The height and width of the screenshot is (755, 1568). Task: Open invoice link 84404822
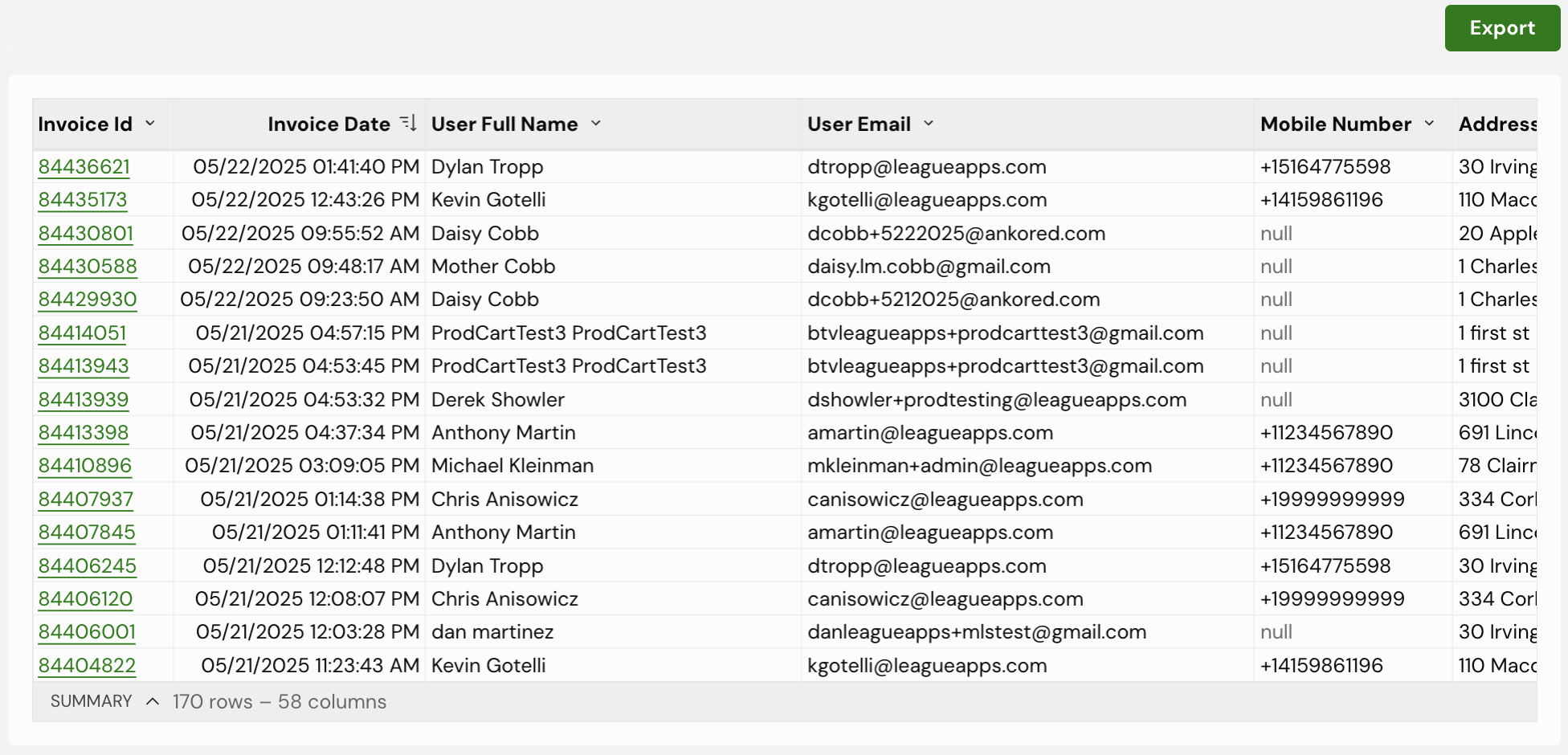pyautogui.click(x=87, y=665)
